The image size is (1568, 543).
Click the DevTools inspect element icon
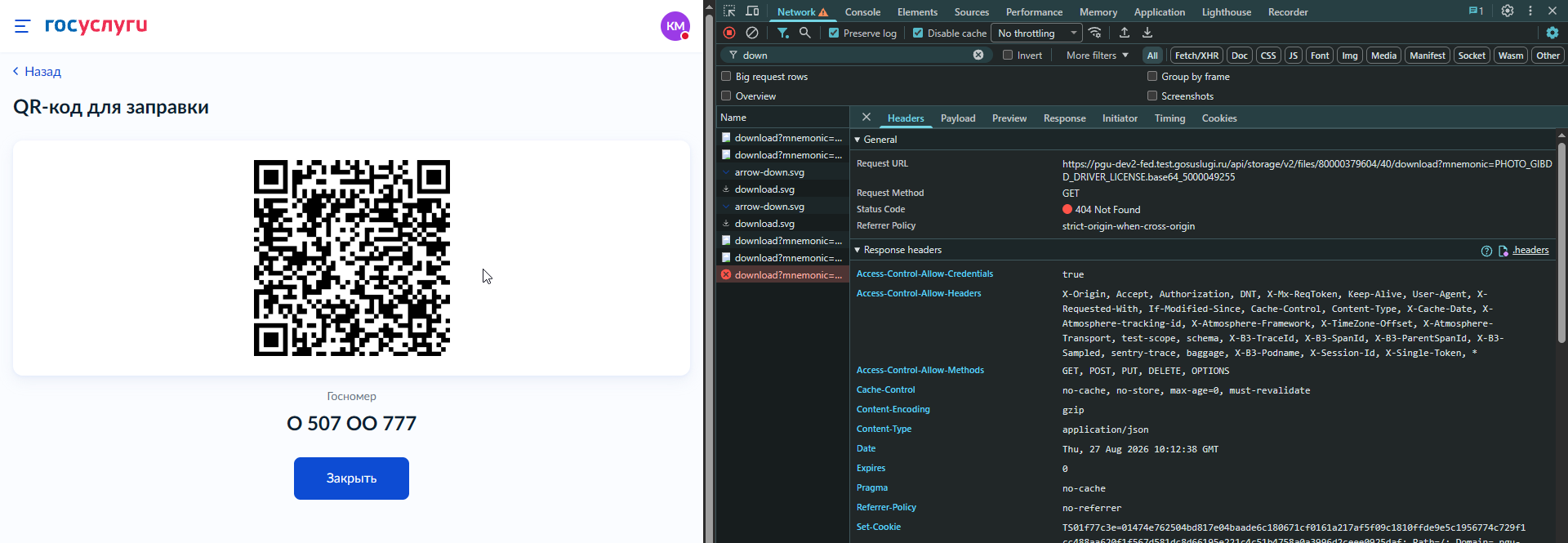[x=729, y=11]
